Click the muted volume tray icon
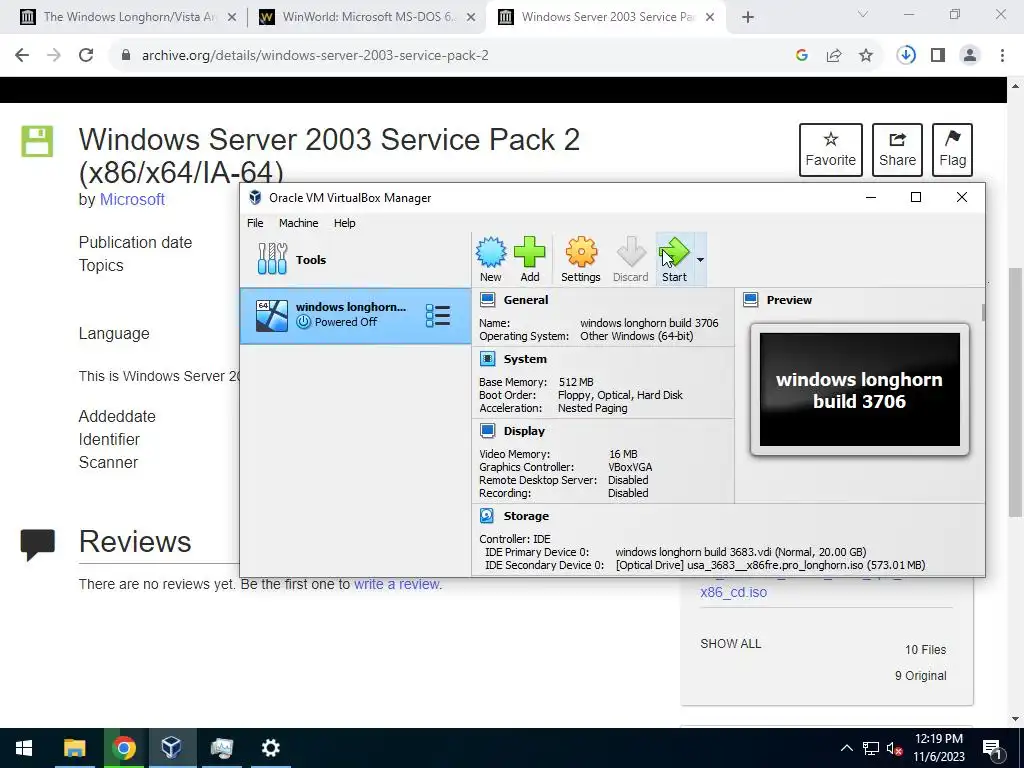1024x768 pixels. 895,748
